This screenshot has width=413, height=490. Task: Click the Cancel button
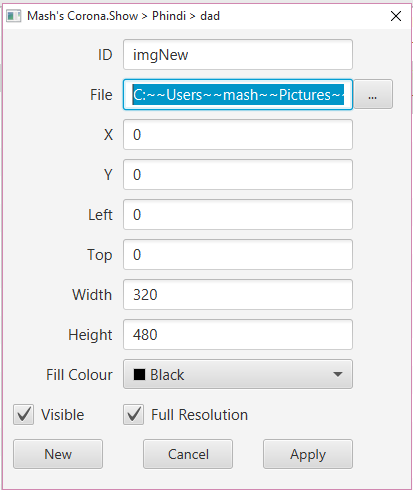click(x=188, y=454)
